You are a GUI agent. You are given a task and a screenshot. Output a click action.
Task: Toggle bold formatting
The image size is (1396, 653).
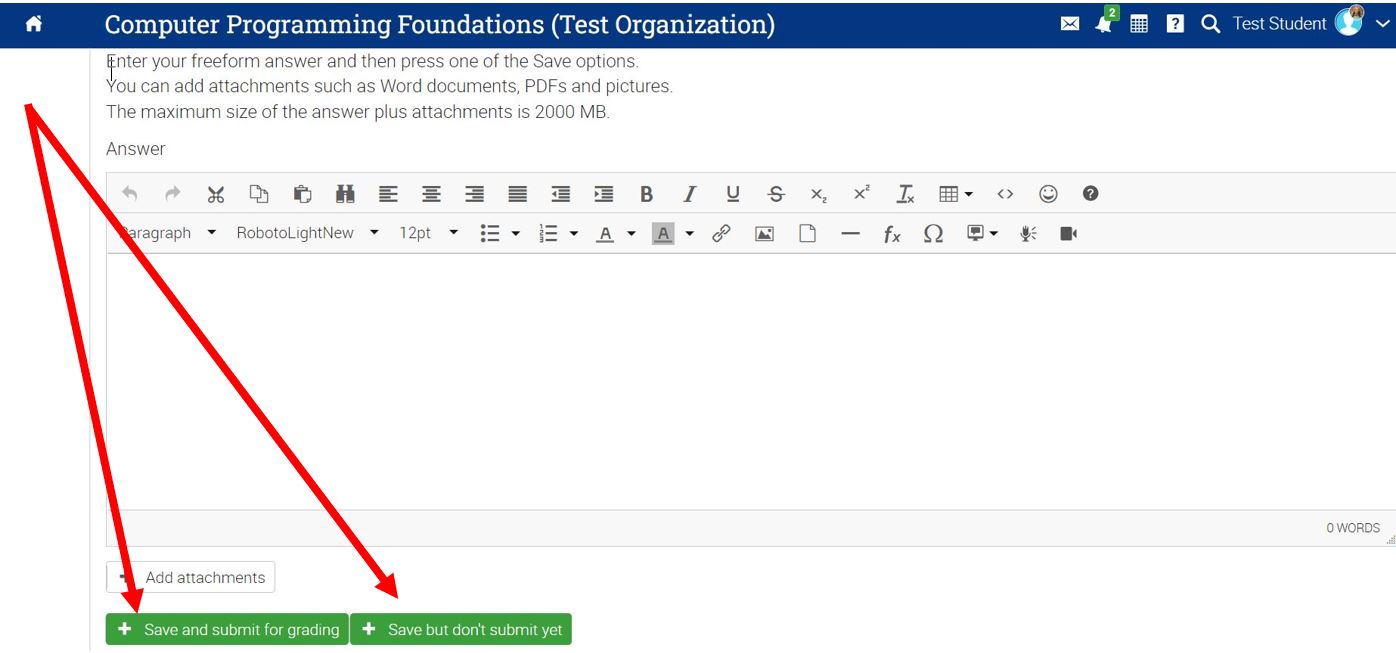pyautogui.click(x=646, y=194)
